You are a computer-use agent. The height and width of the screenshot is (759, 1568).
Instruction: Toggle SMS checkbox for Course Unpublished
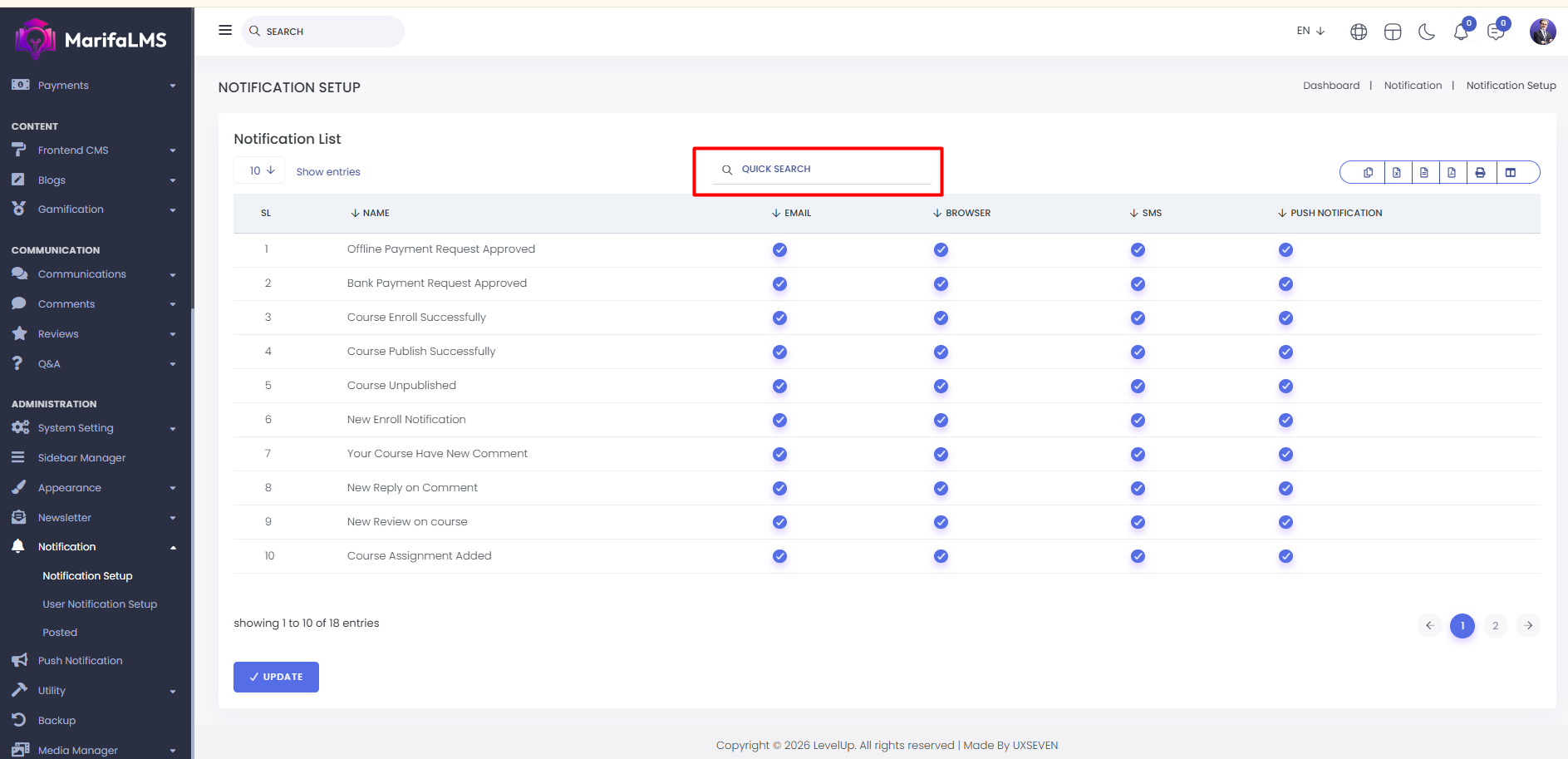coord(1138,387)
